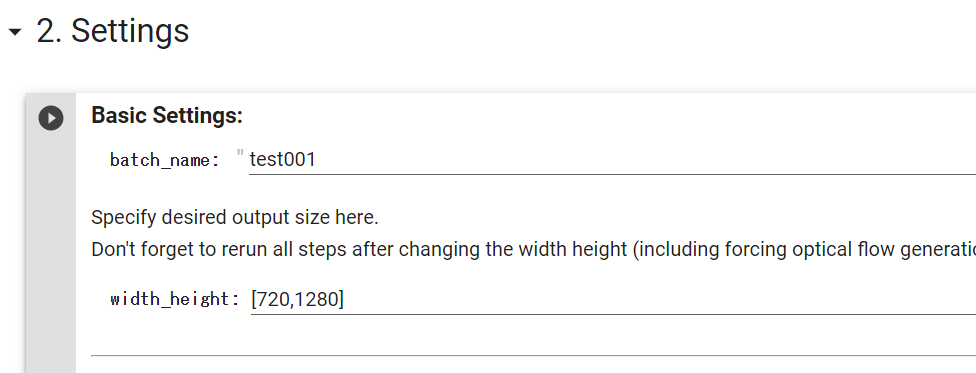Click the batch_name parameter label
Viewport: 976px width, 373px height.
tap(165, 160)
